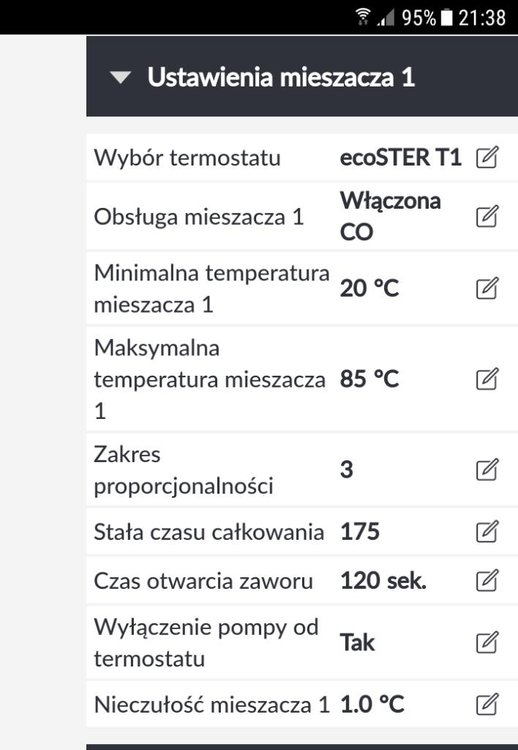The image size is (518, 750).
Task: Select the ecoSTER T1 thermostat value
Action: (x=400, y=157)
